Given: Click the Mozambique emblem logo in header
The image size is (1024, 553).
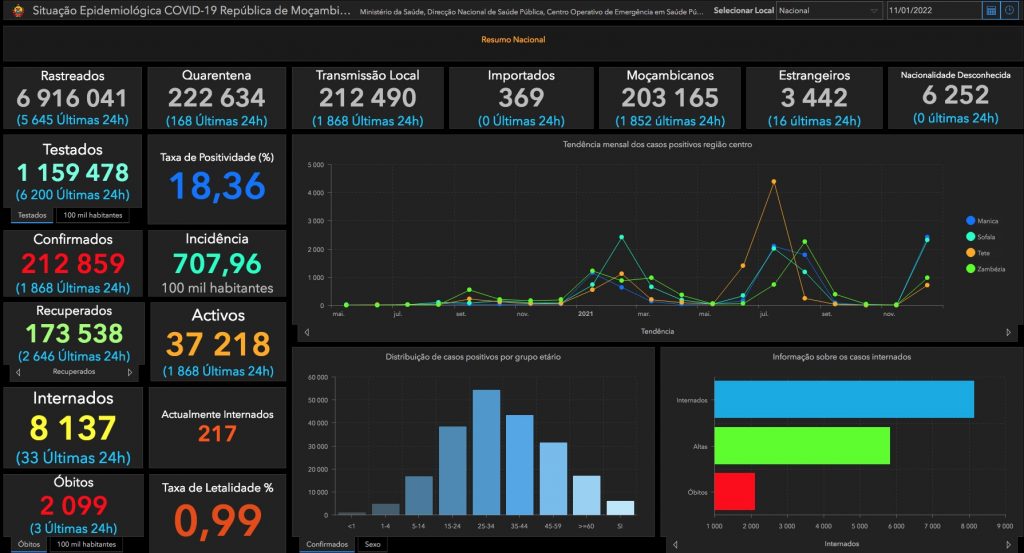Looking at the screenshot, I should [x=17, y=11].
